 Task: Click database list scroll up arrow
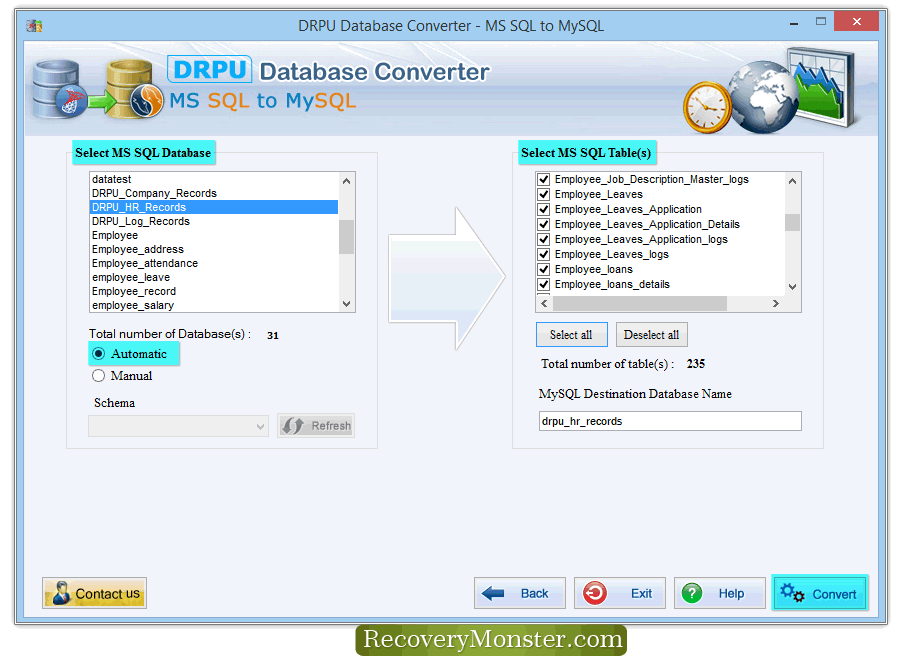(346, 181)
